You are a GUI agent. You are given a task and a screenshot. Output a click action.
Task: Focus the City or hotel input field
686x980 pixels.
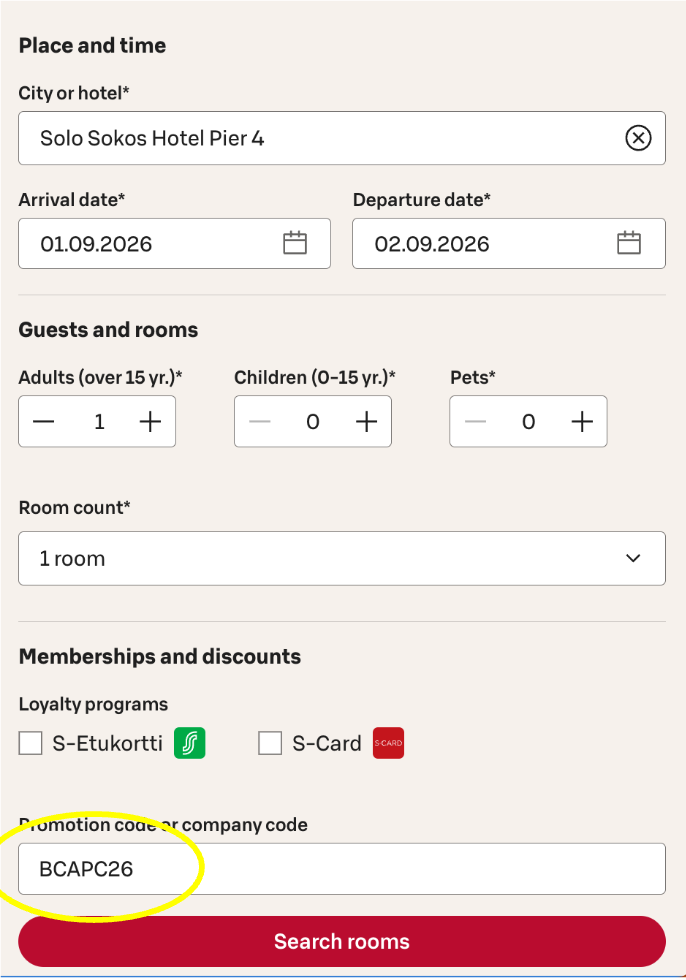pyautogui.click(x=342, y=138)
